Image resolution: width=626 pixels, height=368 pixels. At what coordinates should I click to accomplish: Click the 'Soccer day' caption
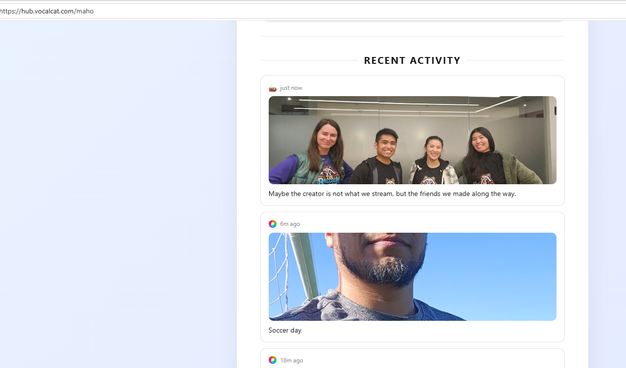(285, 330)
